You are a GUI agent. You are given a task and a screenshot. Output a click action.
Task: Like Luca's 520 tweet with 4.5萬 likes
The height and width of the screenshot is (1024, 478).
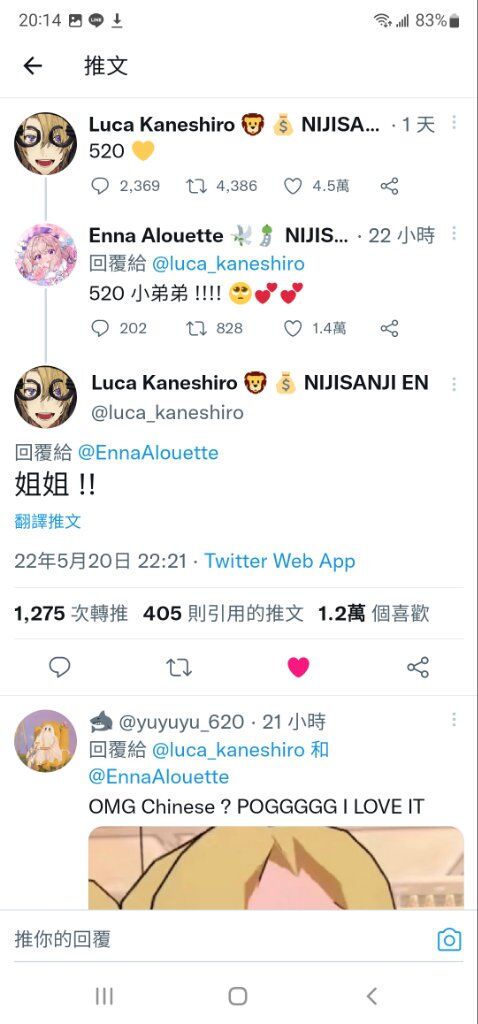(293, 186)
